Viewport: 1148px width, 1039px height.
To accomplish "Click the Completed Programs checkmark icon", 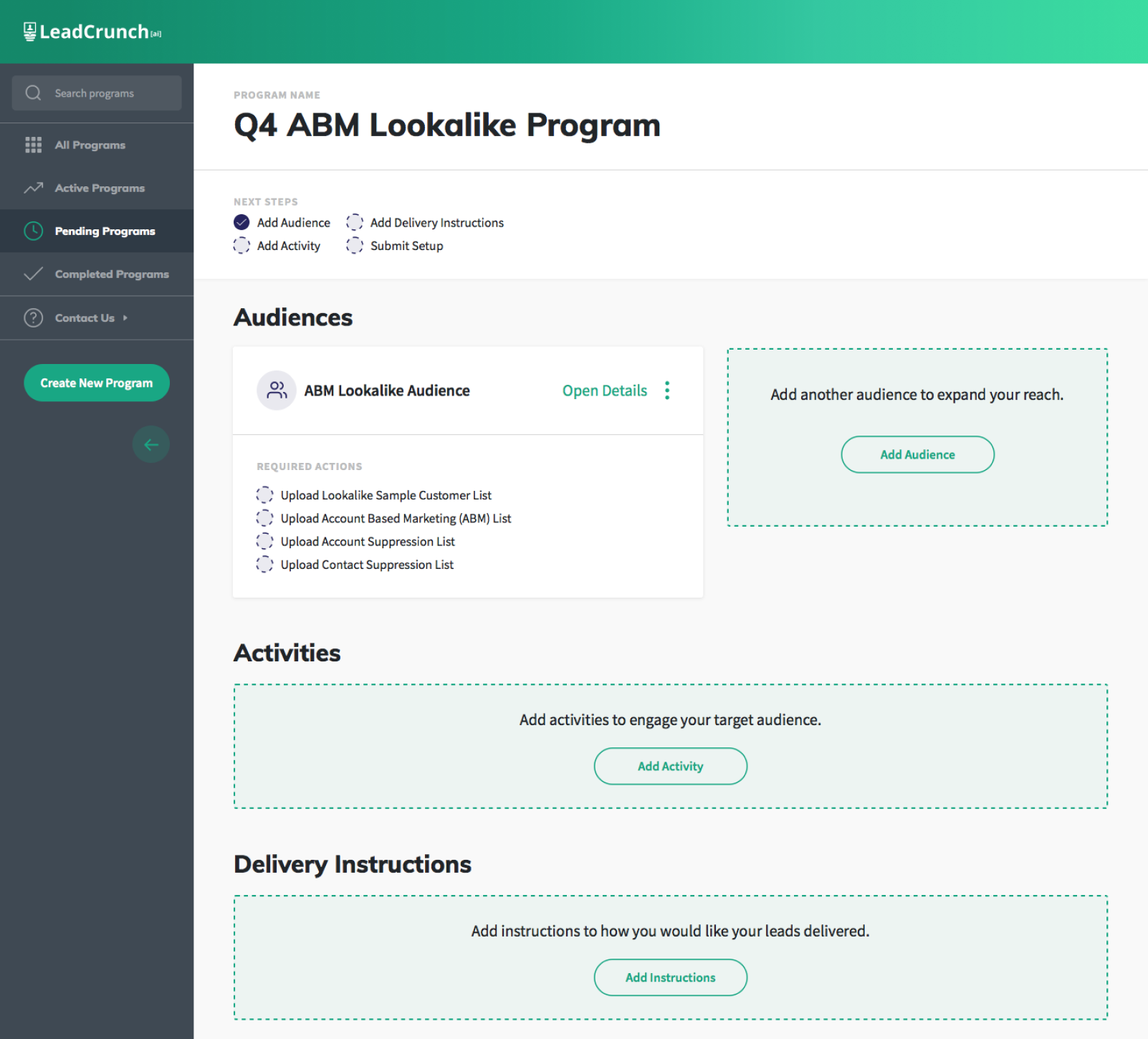I will (33, 274).
